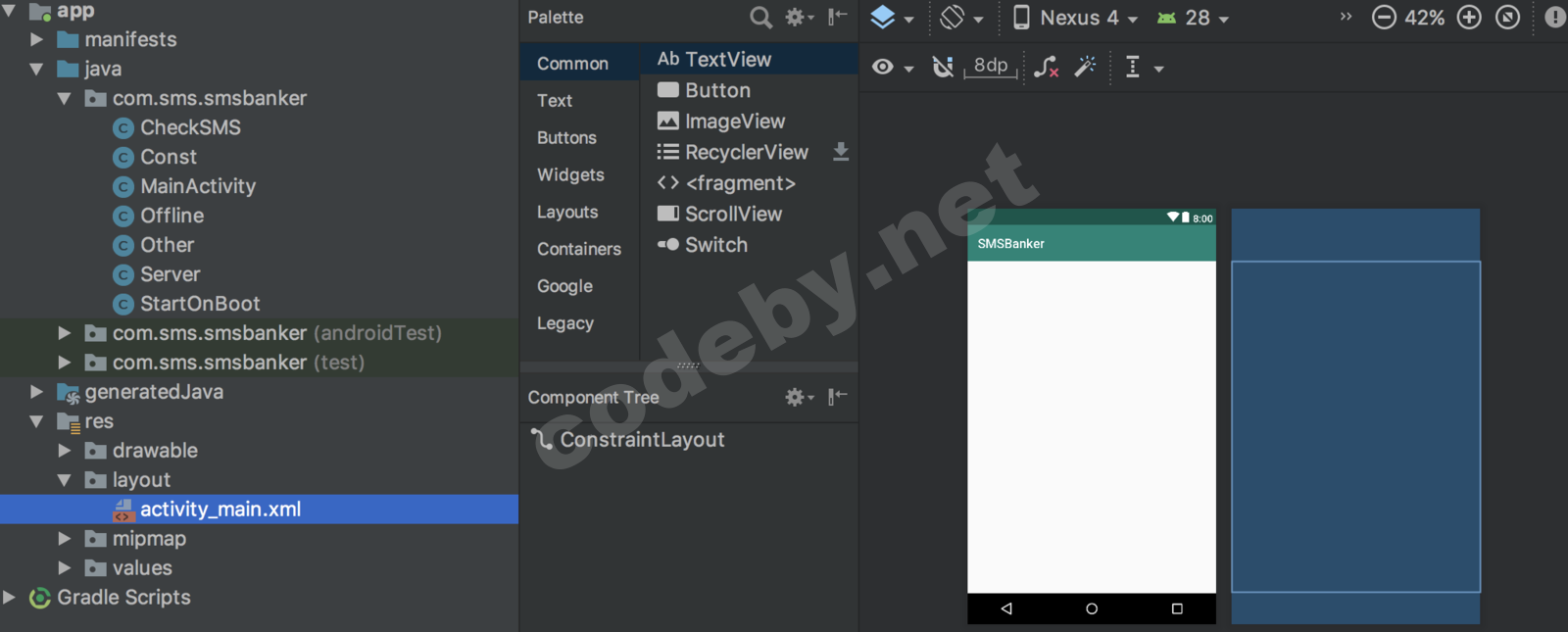This screenshot has height=632, width=1568.
Task: Download RecyclerView dependency icon
Action: click(841, 152)
